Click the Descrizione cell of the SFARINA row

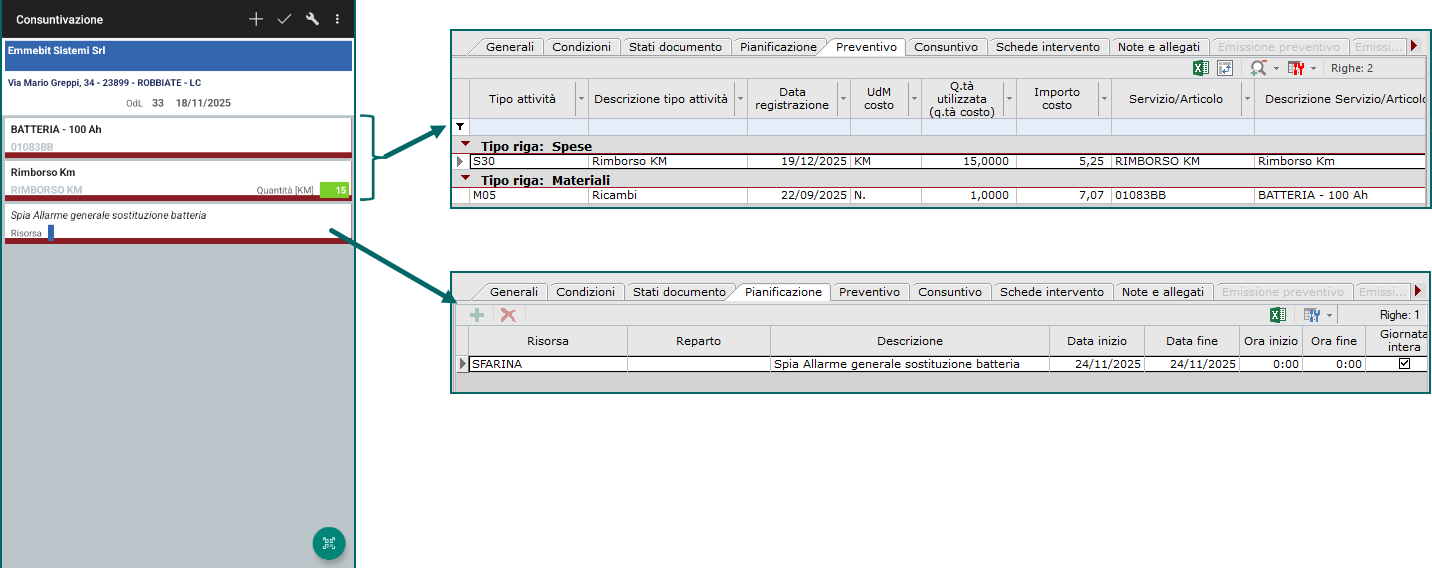point(909,364)
